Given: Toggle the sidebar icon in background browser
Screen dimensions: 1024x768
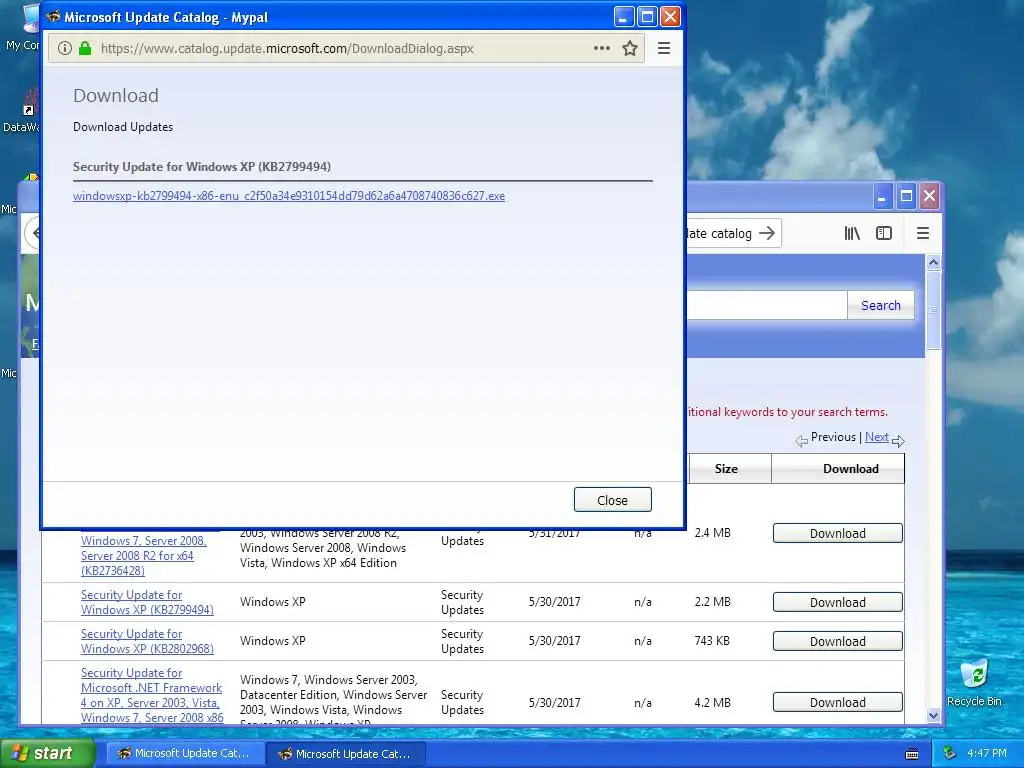Looking at the screenshot, I should click(884, 233).
